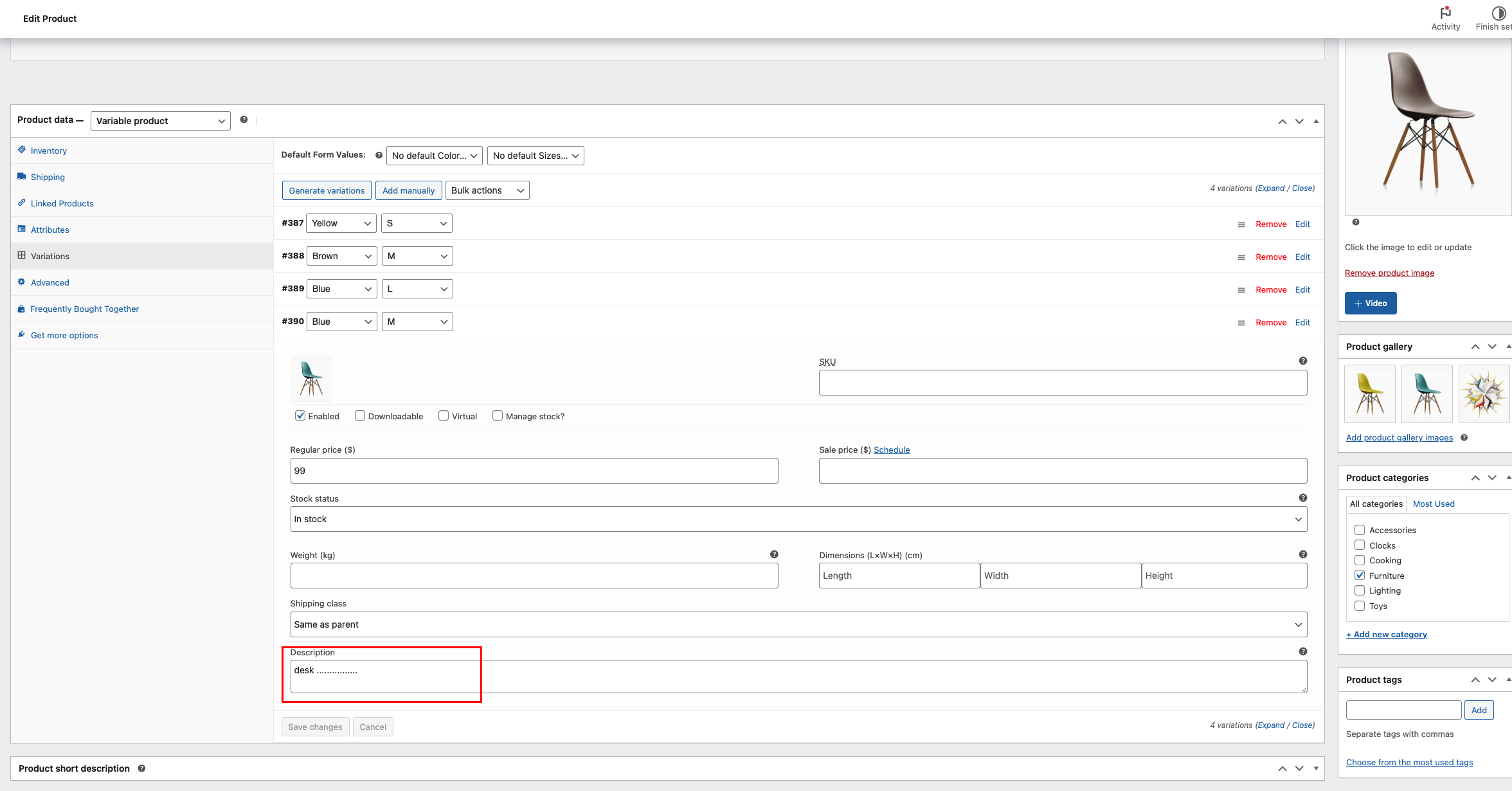Open the Bulk actions dropdown

coord(487,190)
